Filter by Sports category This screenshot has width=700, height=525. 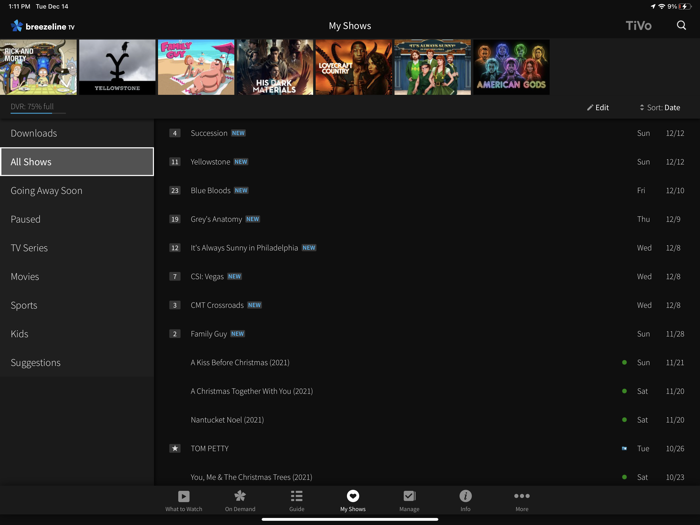point(77,305)
